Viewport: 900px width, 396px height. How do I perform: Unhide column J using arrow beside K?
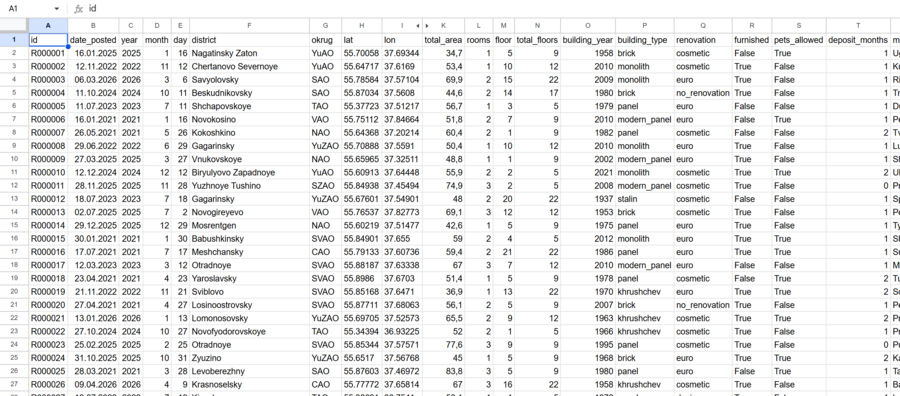click(x=426, y=25)
